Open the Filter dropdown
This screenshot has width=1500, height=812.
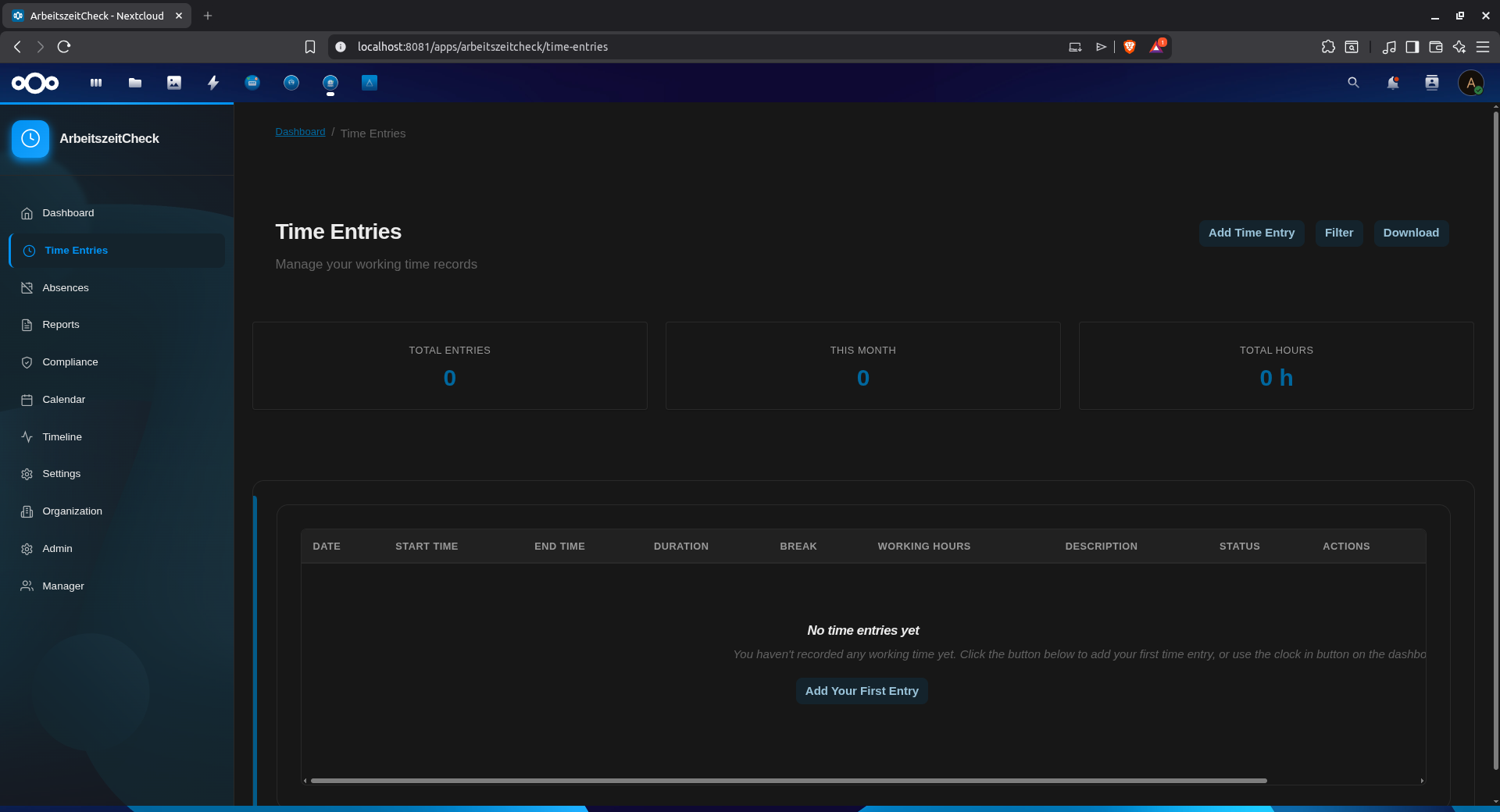click(x=1338, y=233)
